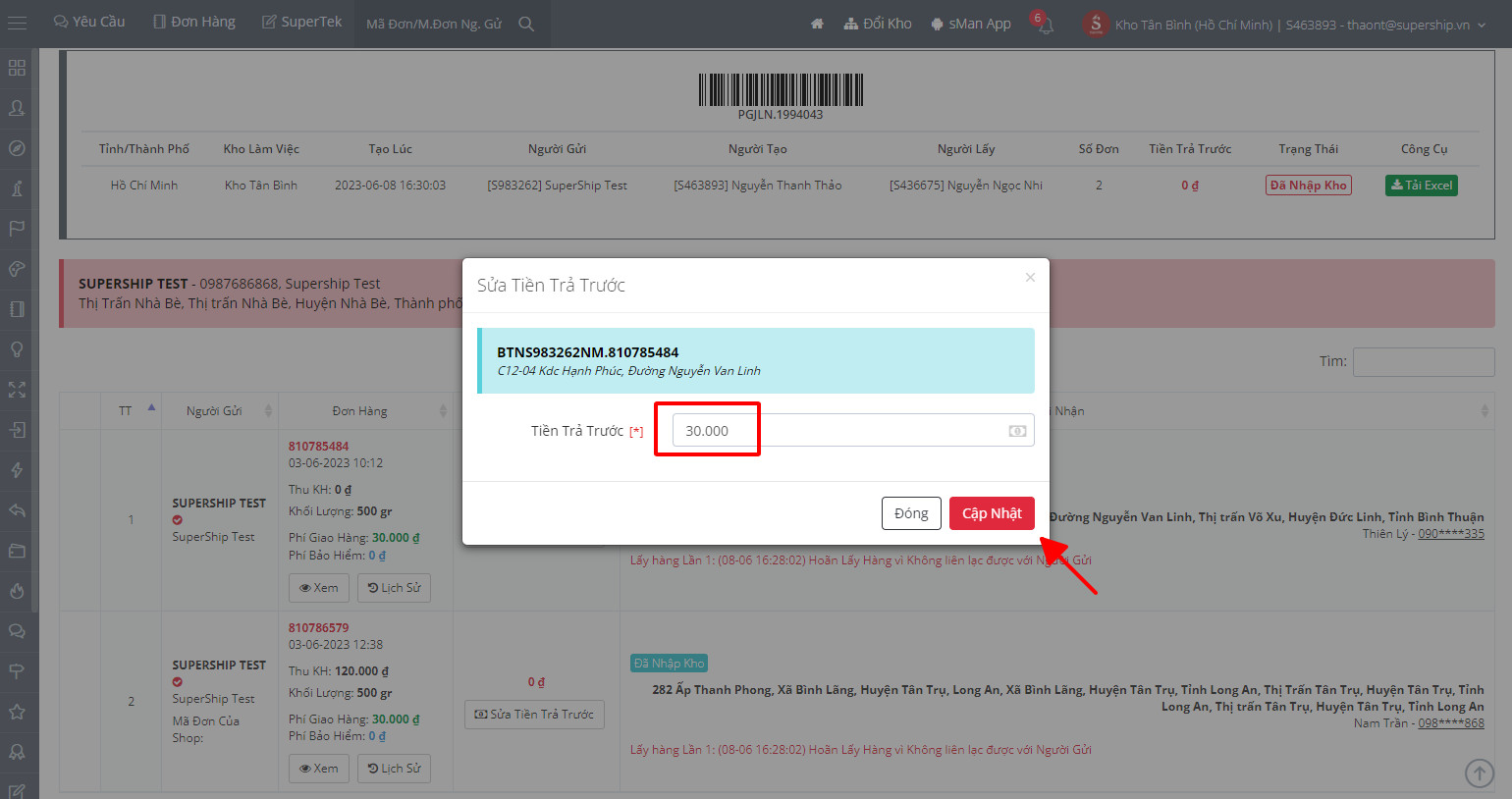The width and height of the screenshot is (1512, 799).
Task: Open the lightning bolt sidebar icon
Action: (17, 470)
